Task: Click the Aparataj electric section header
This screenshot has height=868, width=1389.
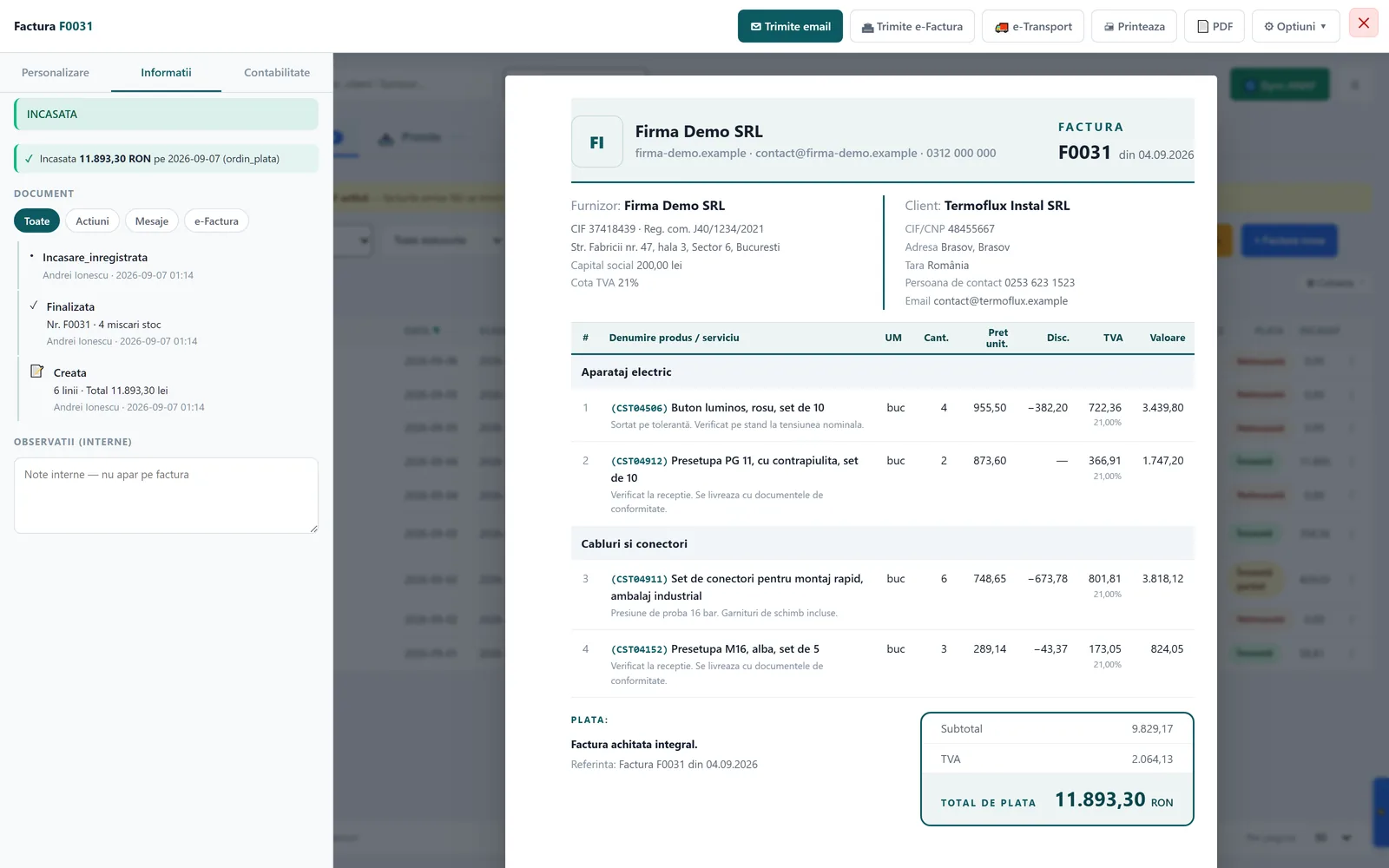Action: point(882,372)
